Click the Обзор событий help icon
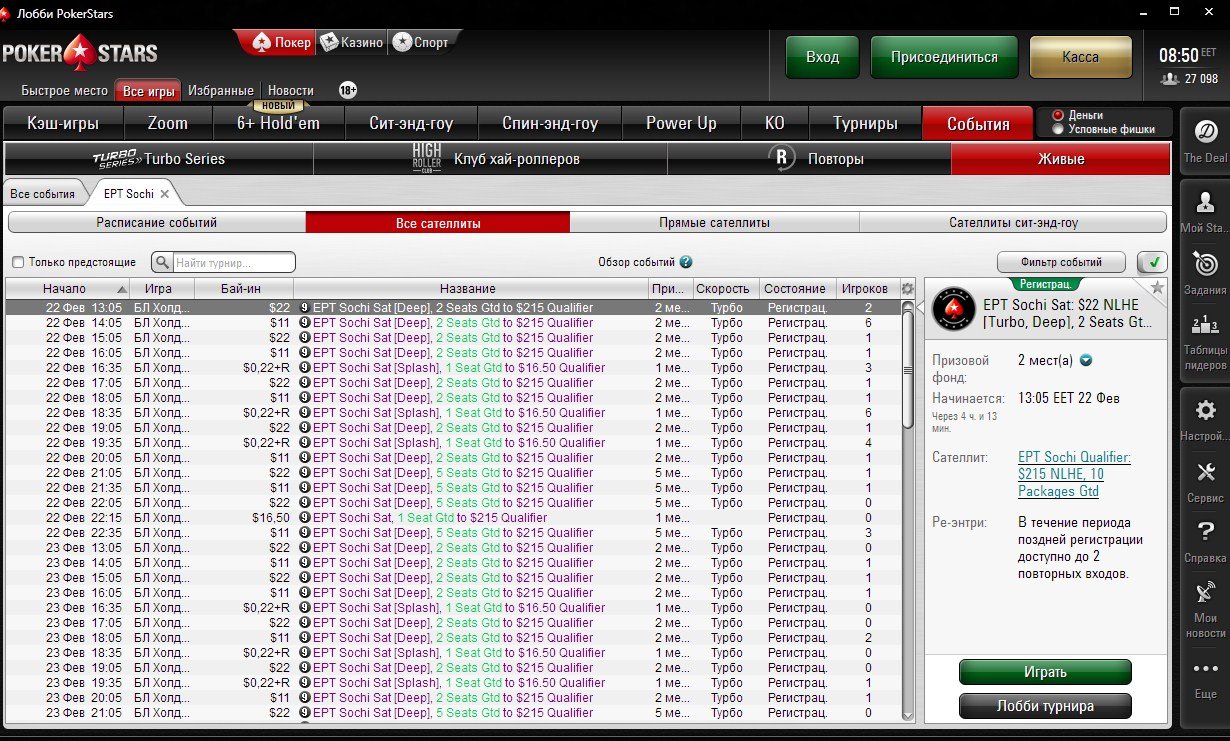The width and height of the screenshot is (1230, 741). pos(686,262)
